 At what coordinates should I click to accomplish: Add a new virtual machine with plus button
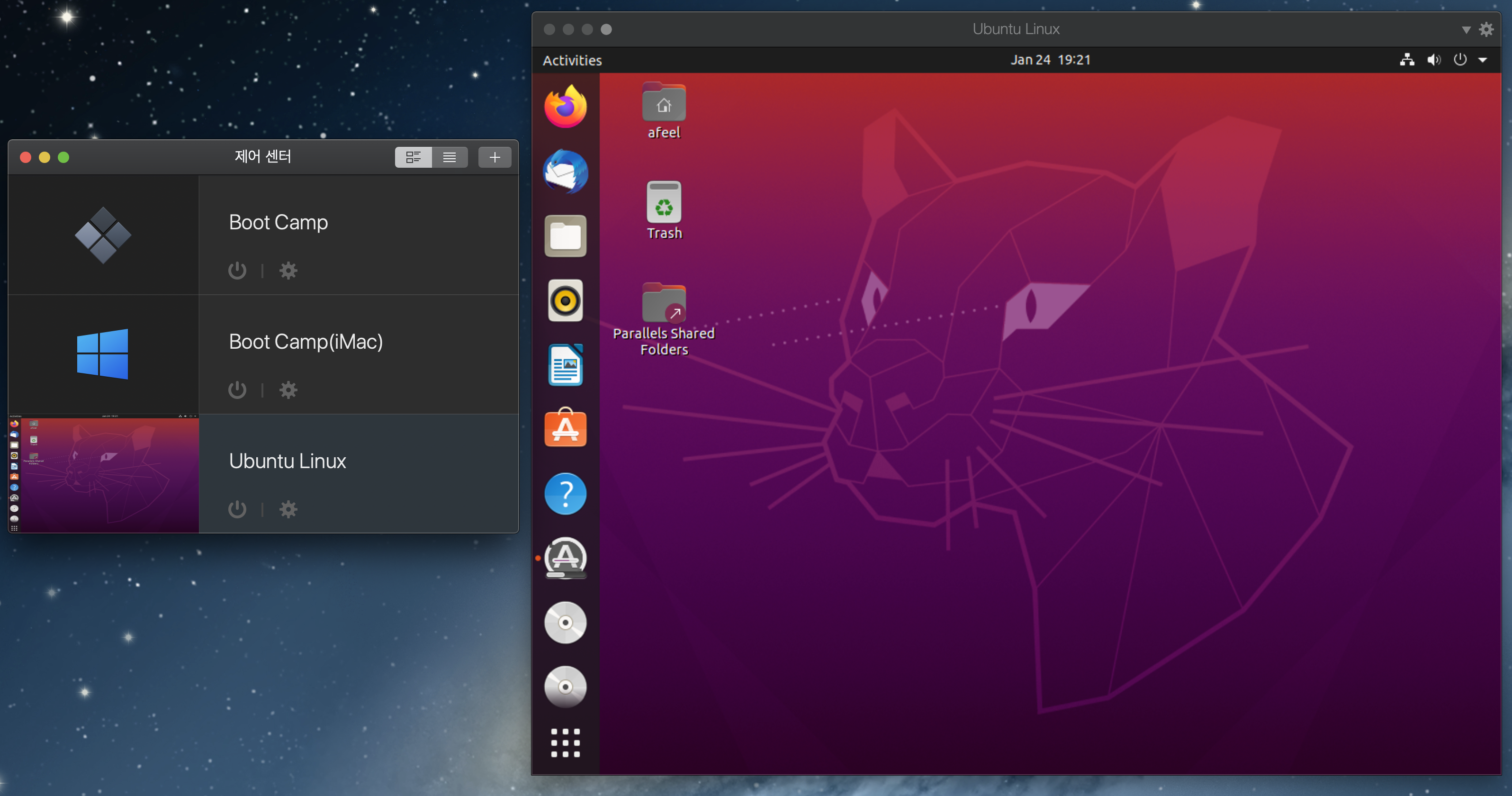494,157
